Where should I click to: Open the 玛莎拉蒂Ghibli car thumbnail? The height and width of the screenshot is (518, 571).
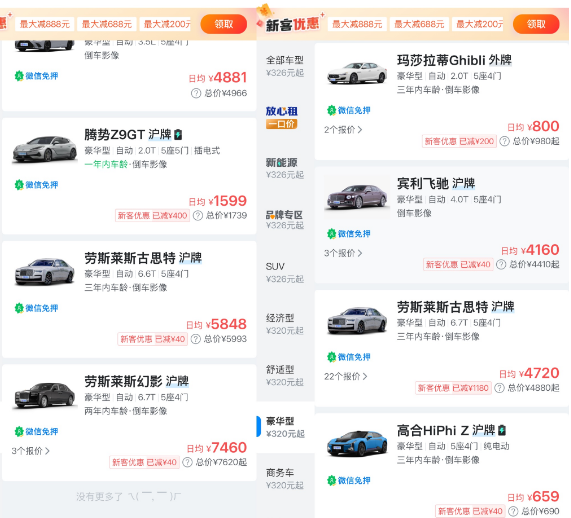click(x=357, y=73)
